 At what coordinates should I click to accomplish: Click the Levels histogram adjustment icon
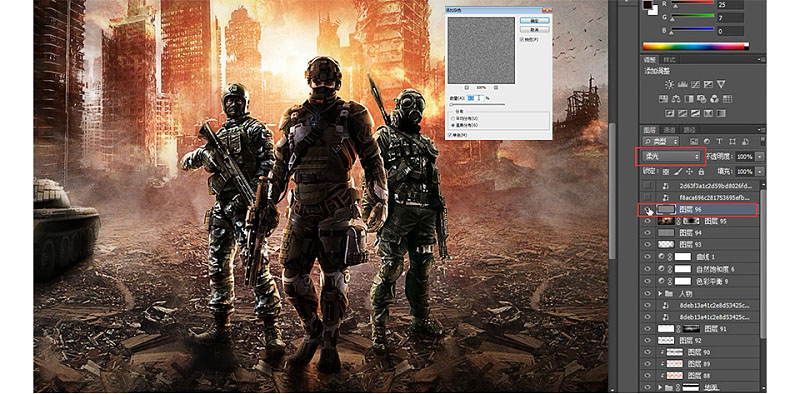click(x=682, y=85)
